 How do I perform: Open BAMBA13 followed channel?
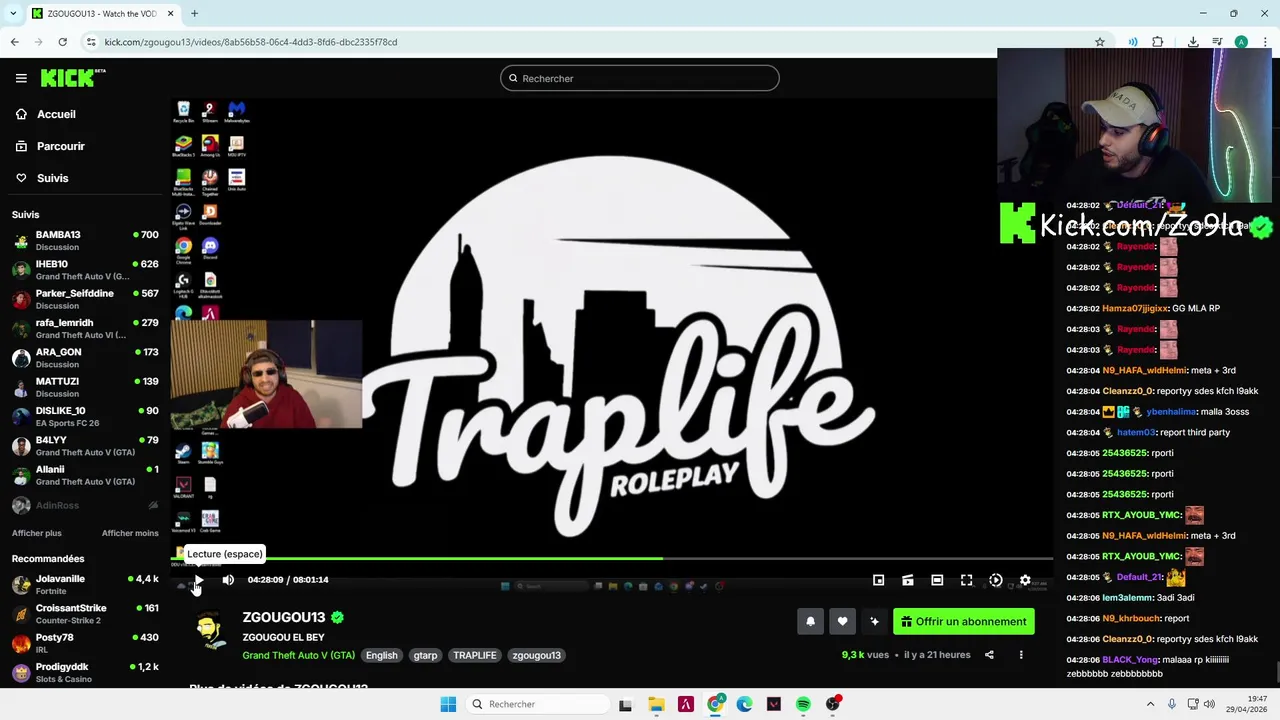coord(85,241)
